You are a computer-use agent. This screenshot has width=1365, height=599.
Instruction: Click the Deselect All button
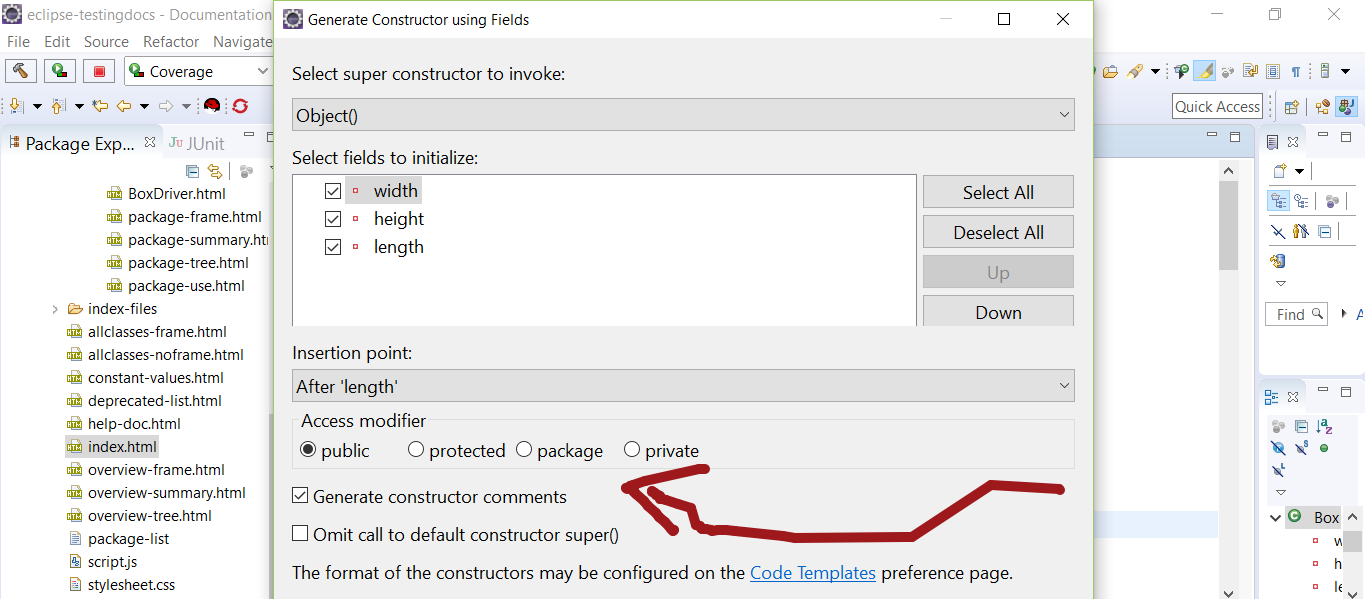click(997, 232)
